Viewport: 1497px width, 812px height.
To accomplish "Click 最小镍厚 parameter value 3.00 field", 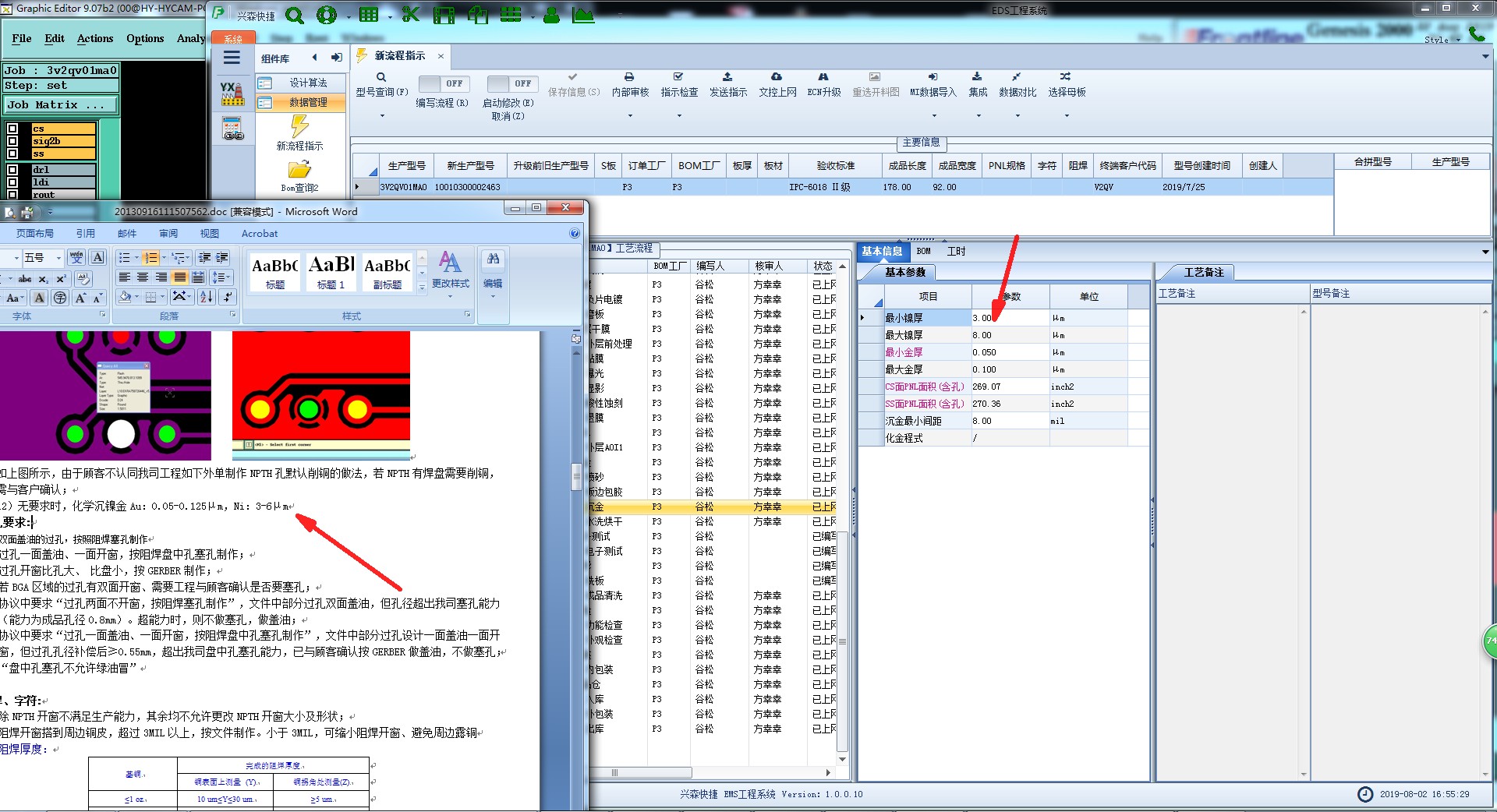I will tap(1010, 318).
